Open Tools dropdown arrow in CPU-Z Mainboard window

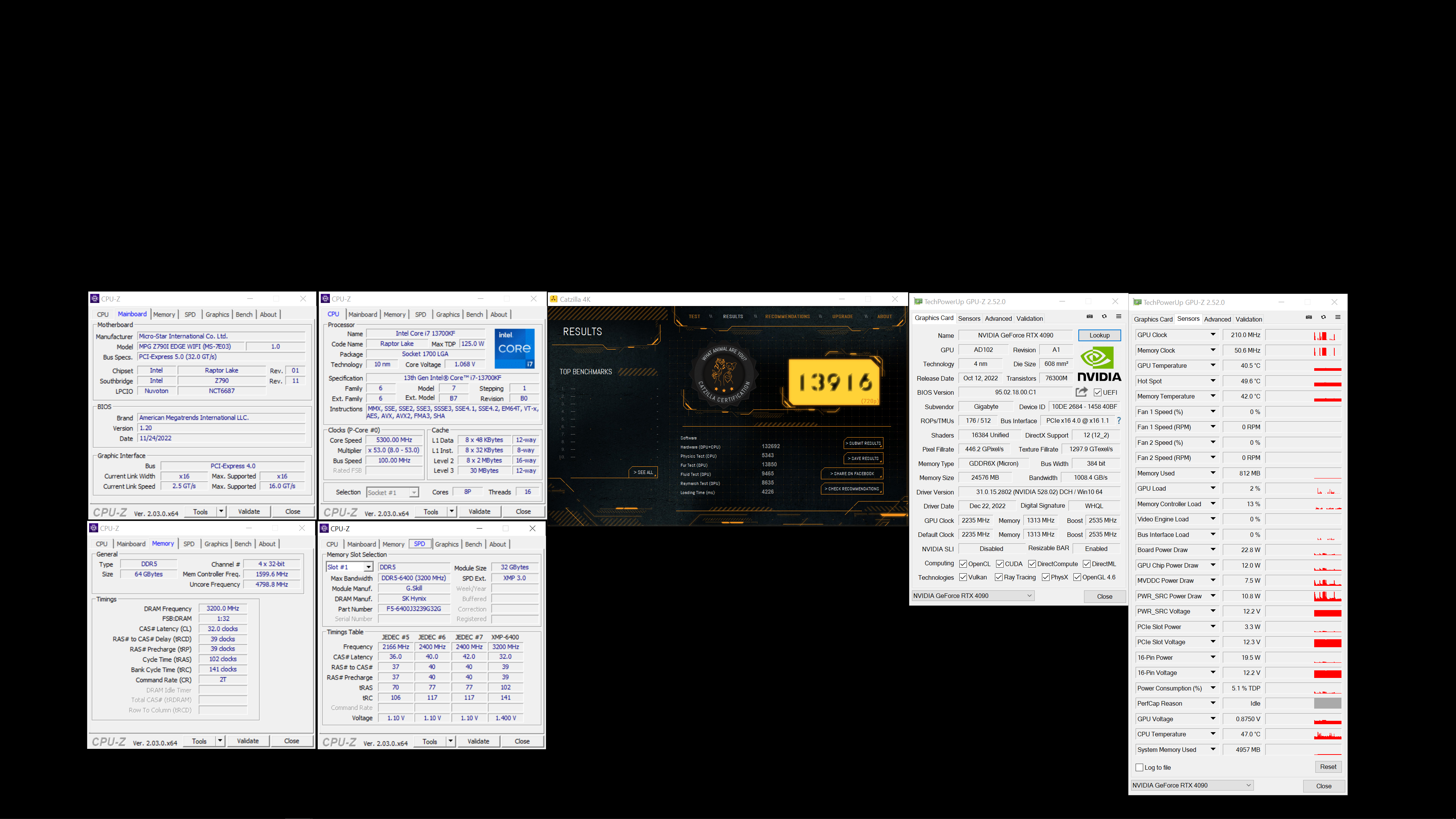pyautogui.click(x=221, y=511)
